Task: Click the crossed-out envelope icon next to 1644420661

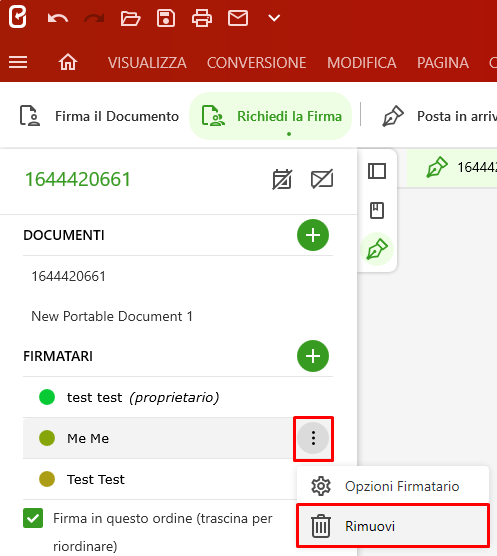Action: (x=322, y=179)
